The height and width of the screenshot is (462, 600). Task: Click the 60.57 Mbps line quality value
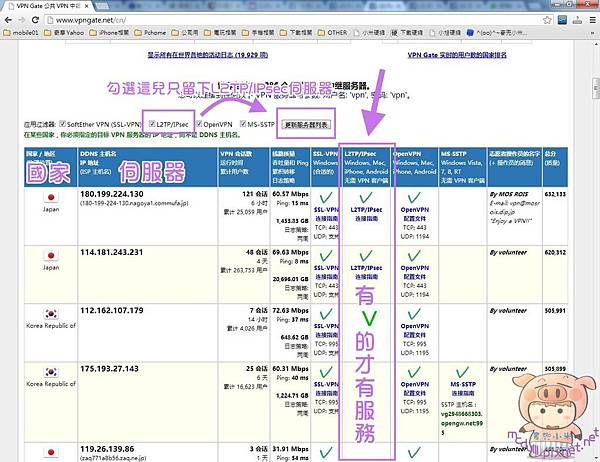point(290,194)
